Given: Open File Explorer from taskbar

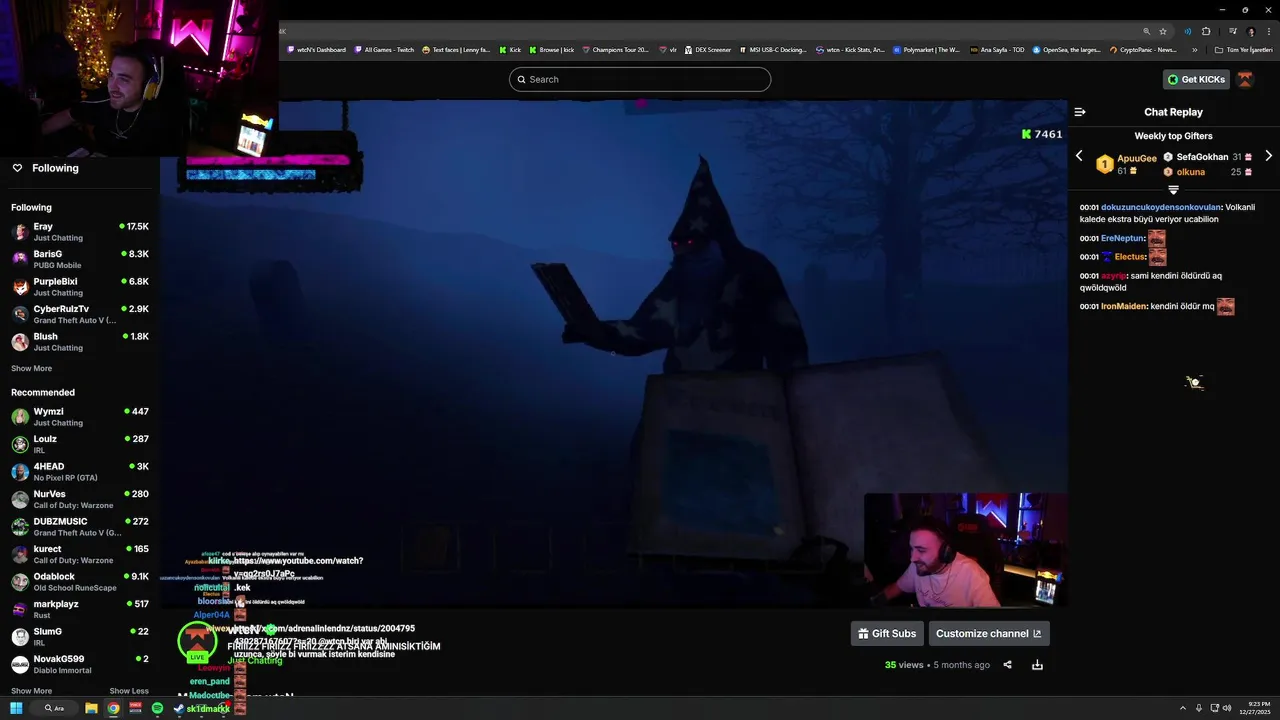Looking at the screenshot, I should [91, 708].
